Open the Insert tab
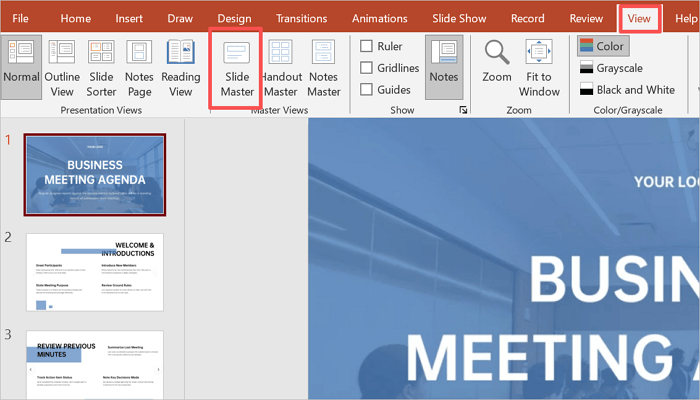Viewport: 700px width, 400px height. 129,18
